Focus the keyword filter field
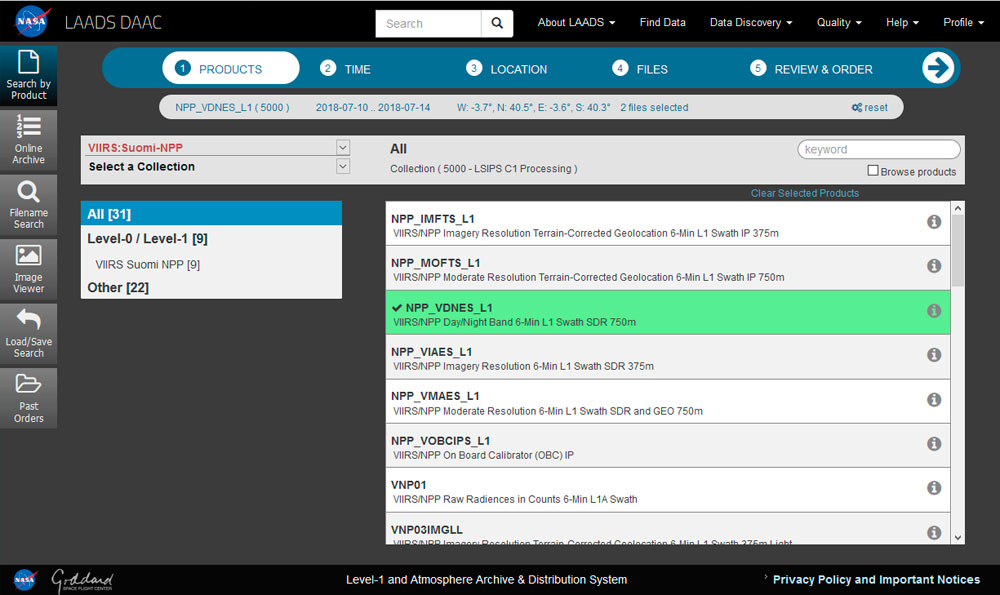This screenshot has height=595, width=1000. point(878,149)
